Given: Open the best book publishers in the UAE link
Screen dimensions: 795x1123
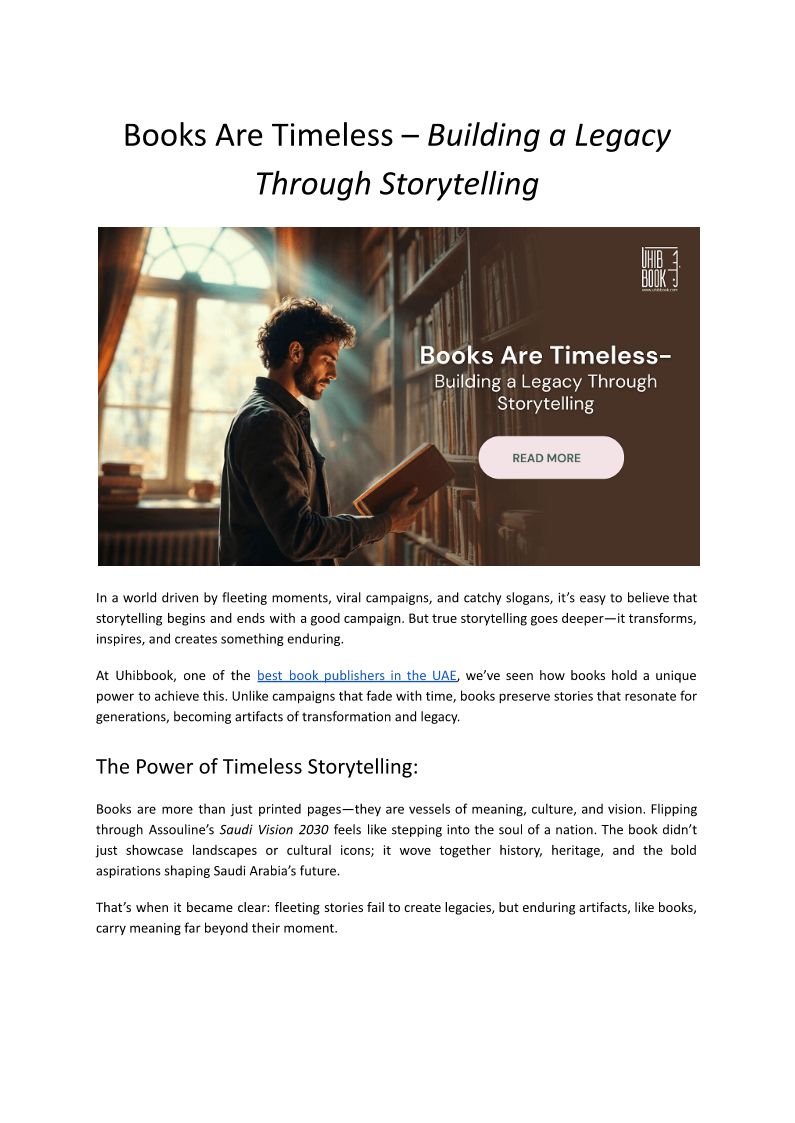Looking at the screenshot, I should tap(356, 676).
